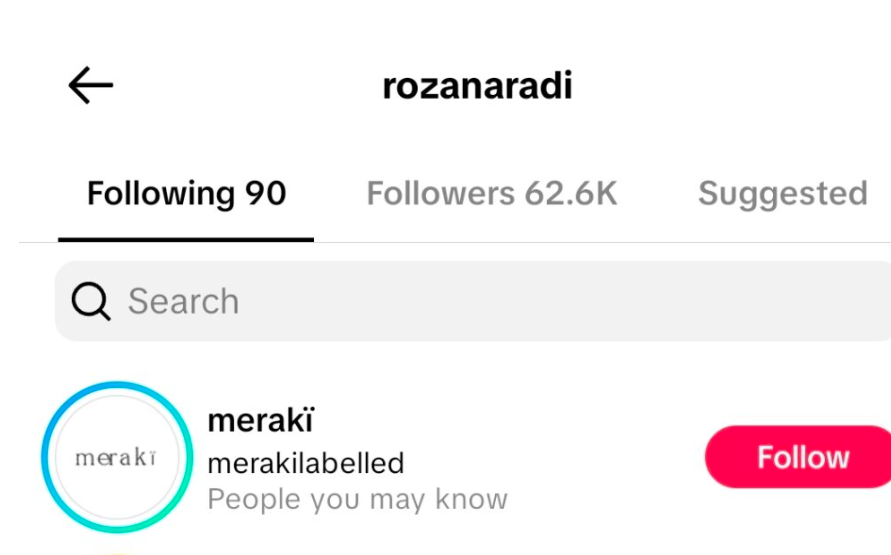Click the merakilabelled username text
891x555 pixels.
(306, 463)
